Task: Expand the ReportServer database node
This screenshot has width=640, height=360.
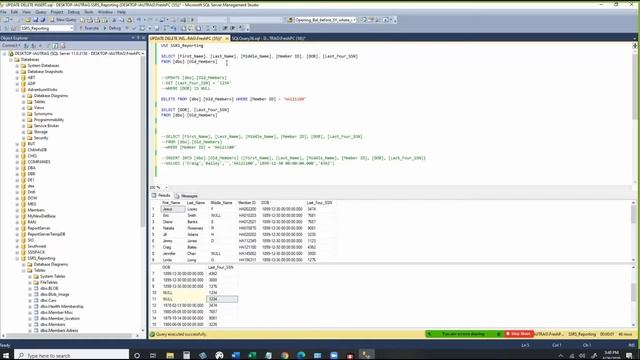Action: [x=17, y=228]
